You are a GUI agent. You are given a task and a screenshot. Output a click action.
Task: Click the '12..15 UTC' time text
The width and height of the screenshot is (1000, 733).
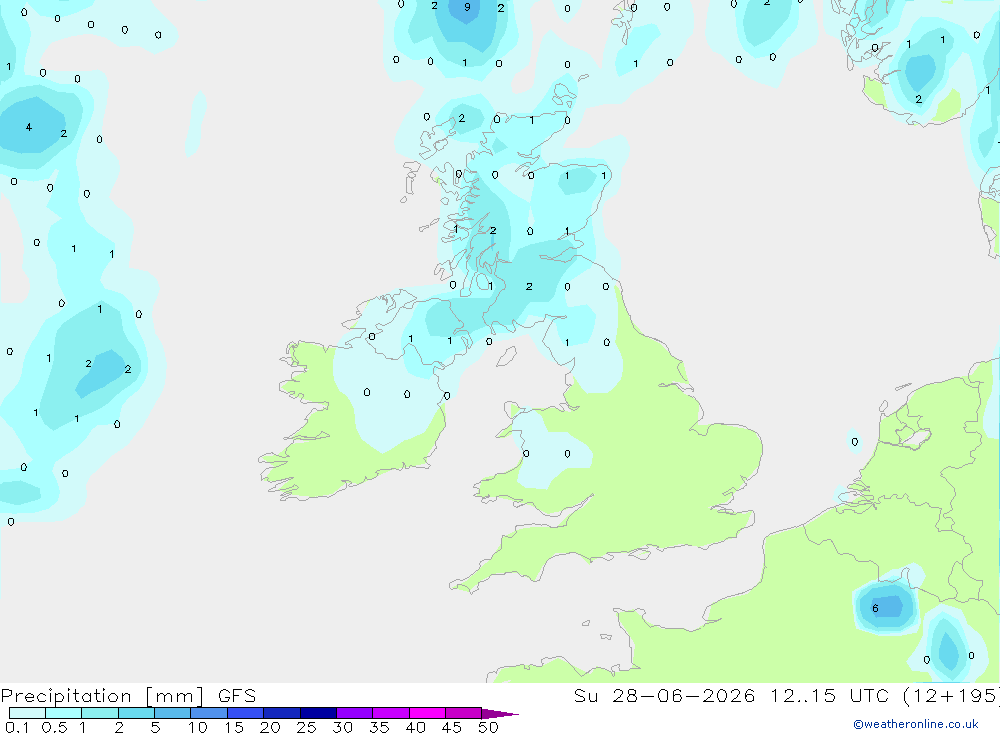828,696
